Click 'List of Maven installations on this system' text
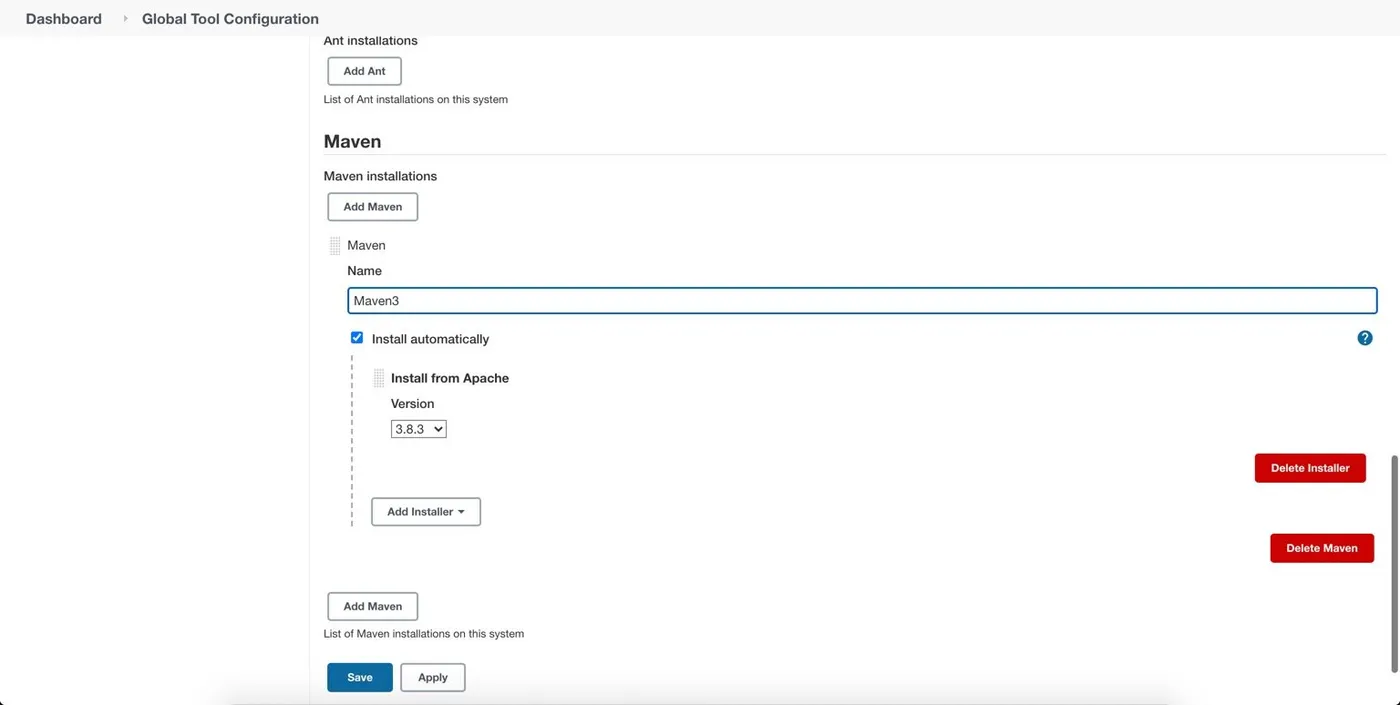Viewport: 1400px width, 705px height. pos(424,634)
